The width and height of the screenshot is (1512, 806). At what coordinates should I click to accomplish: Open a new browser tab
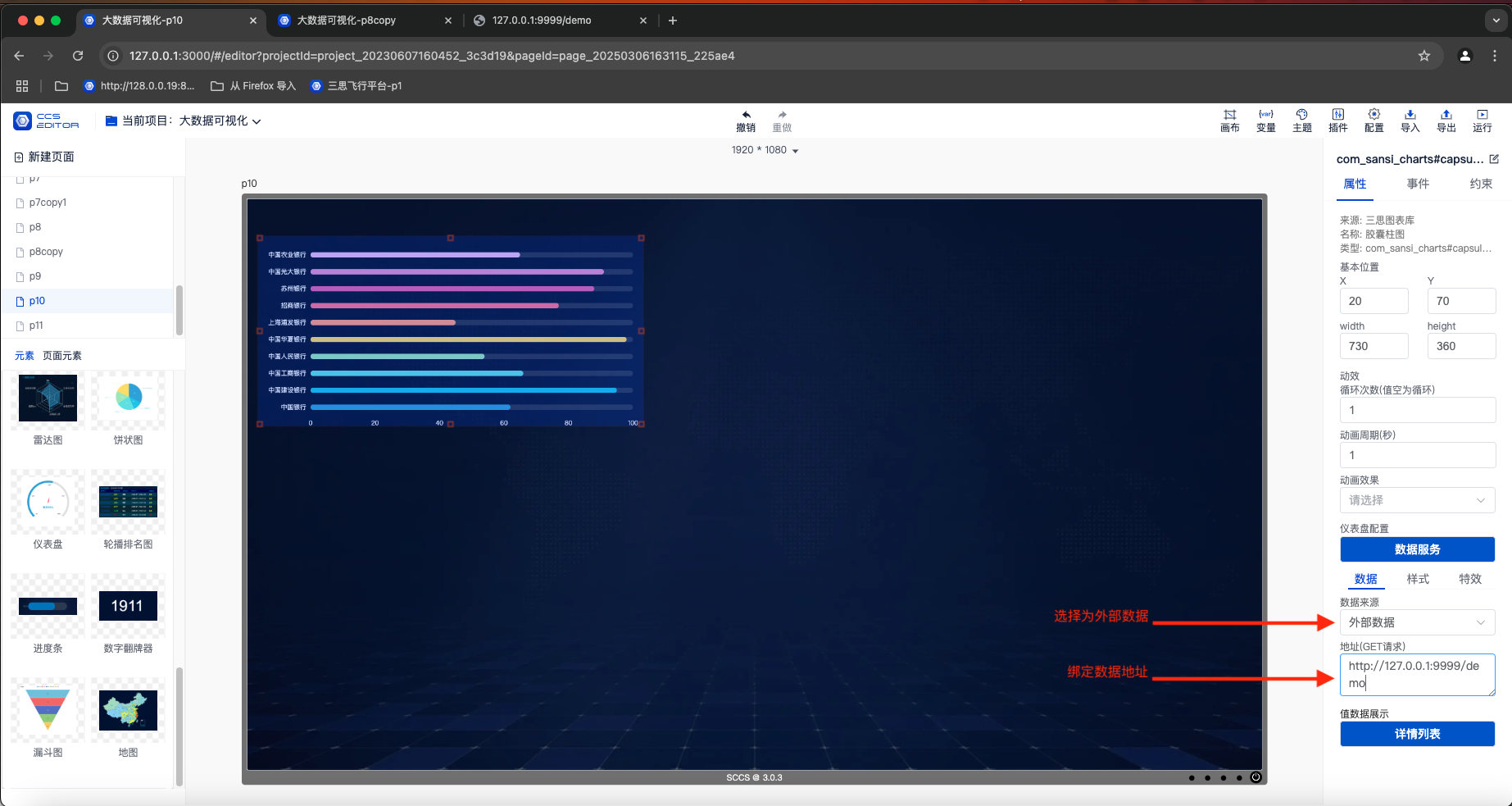point(673,20)
